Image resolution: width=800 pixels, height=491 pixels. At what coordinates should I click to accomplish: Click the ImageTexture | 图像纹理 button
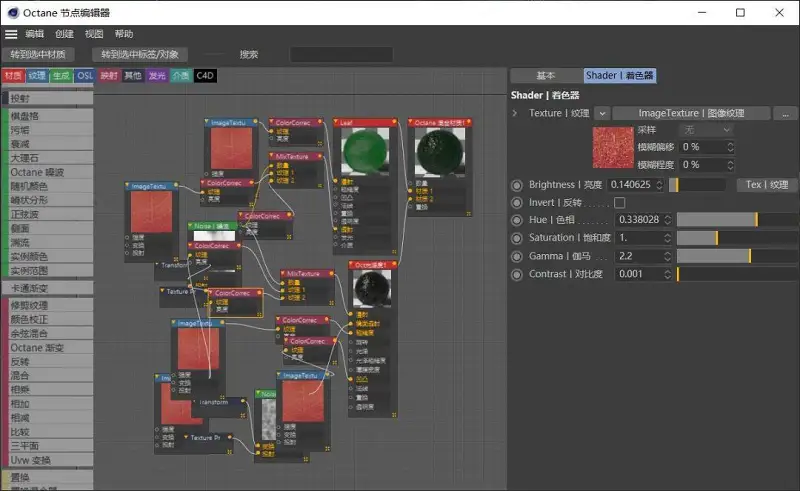691,113
